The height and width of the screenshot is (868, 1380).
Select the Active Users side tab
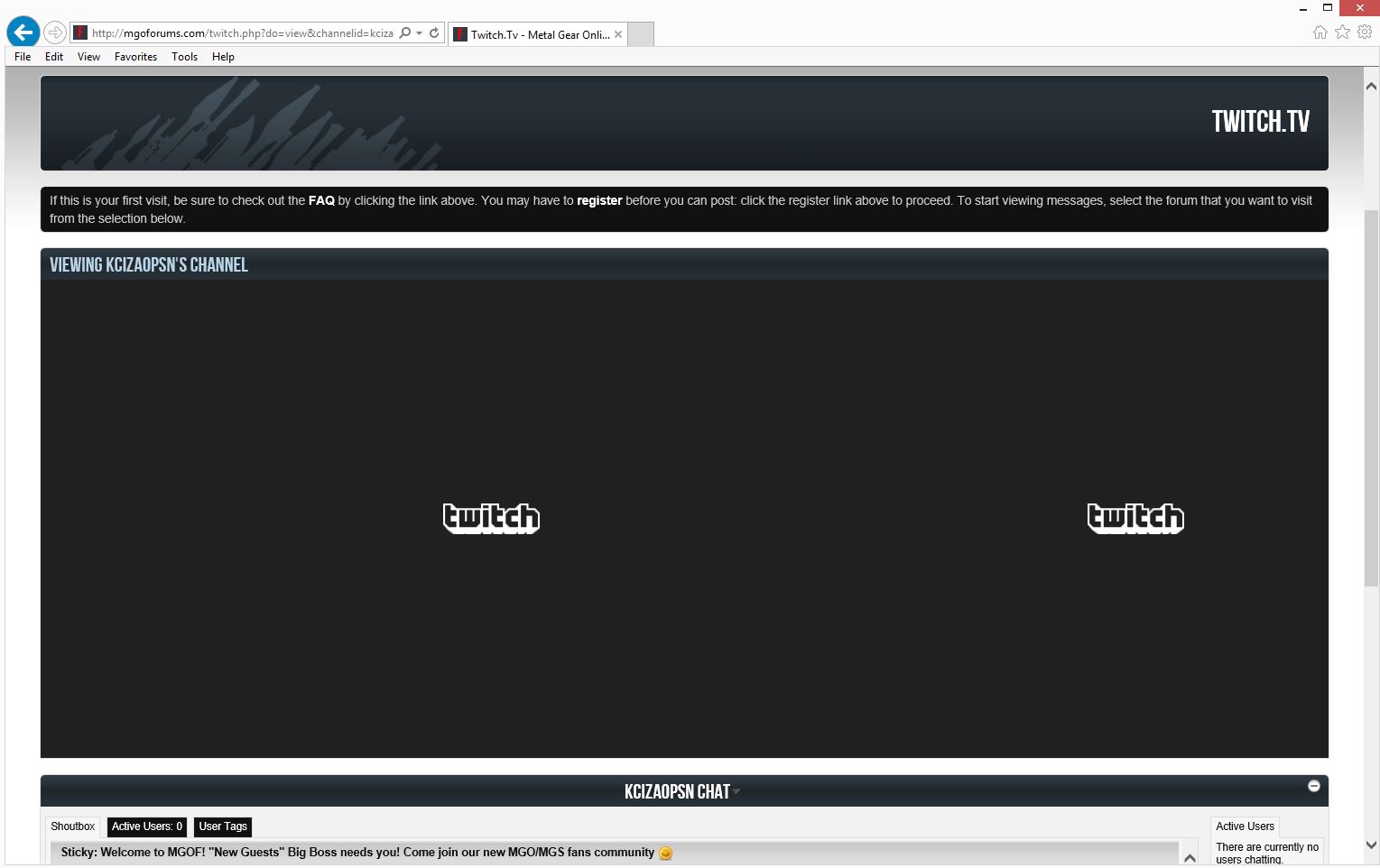1245,826
